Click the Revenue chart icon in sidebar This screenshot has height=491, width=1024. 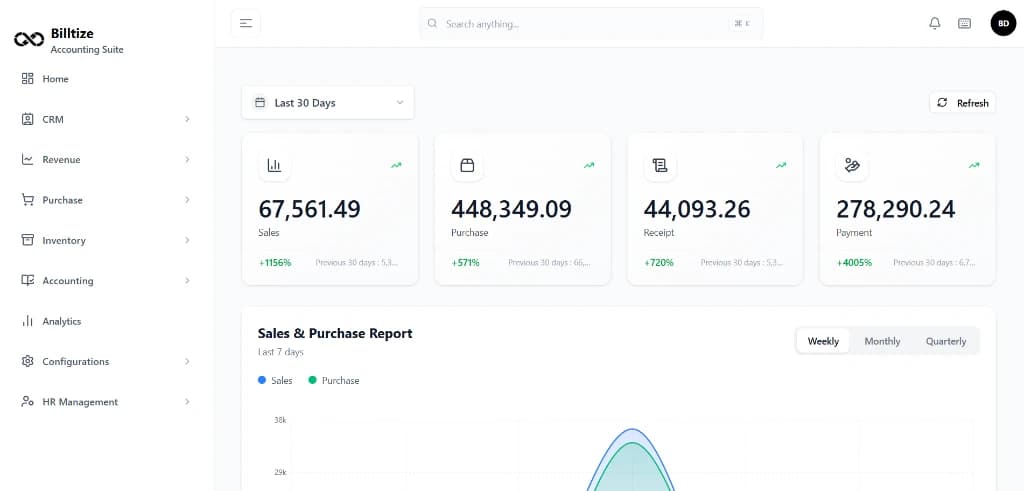[27, 159]
